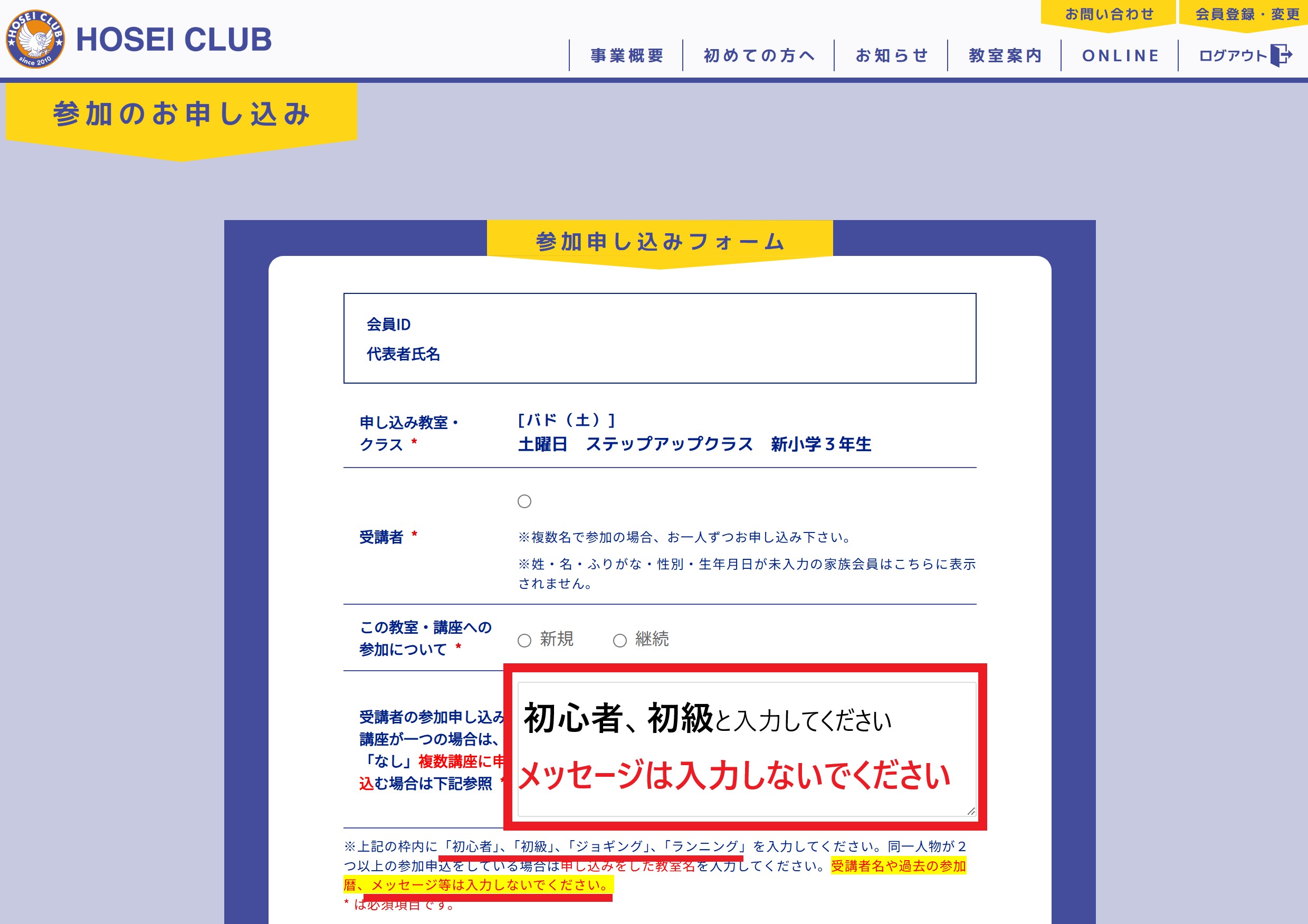Select ONLINE in the navigation bar

[1120, 55]
